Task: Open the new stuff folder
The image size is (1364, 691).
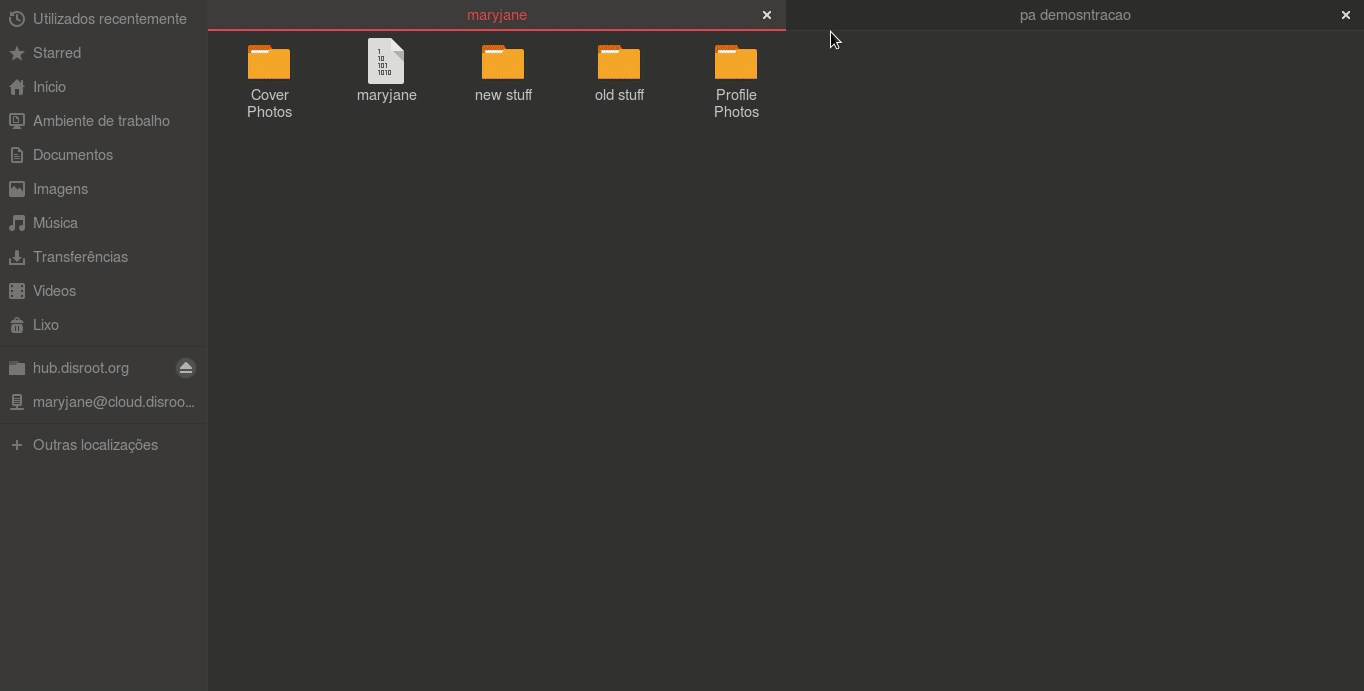Action: point(503,64)
